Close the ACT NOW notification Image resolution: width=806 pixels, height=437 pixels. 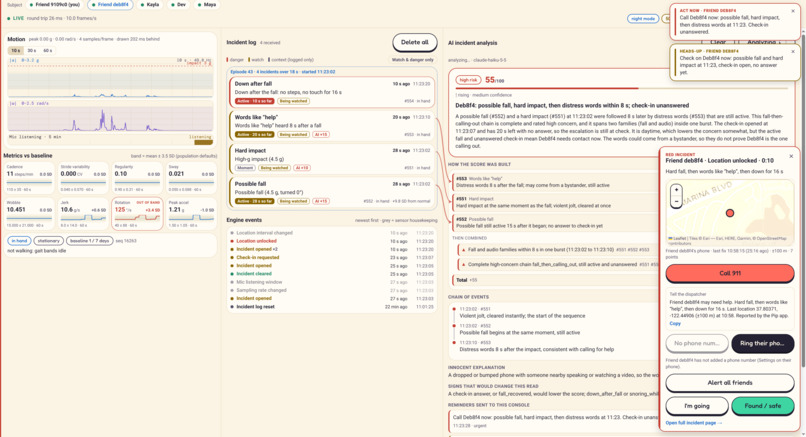tap(793, 10)
